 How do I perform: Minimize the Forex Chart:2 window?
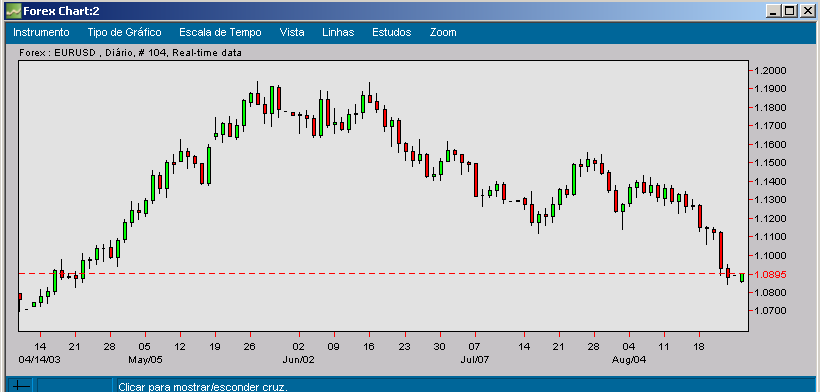(772, 10)
